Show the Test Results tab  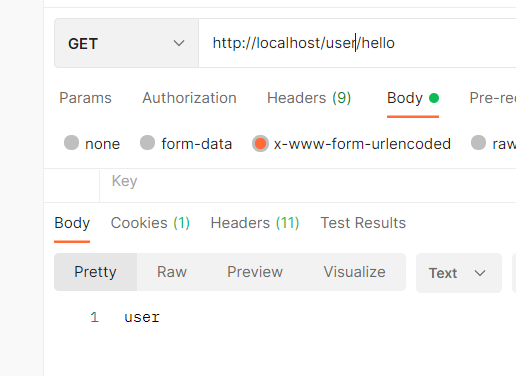pyautogui.click(x=363, y=223)
